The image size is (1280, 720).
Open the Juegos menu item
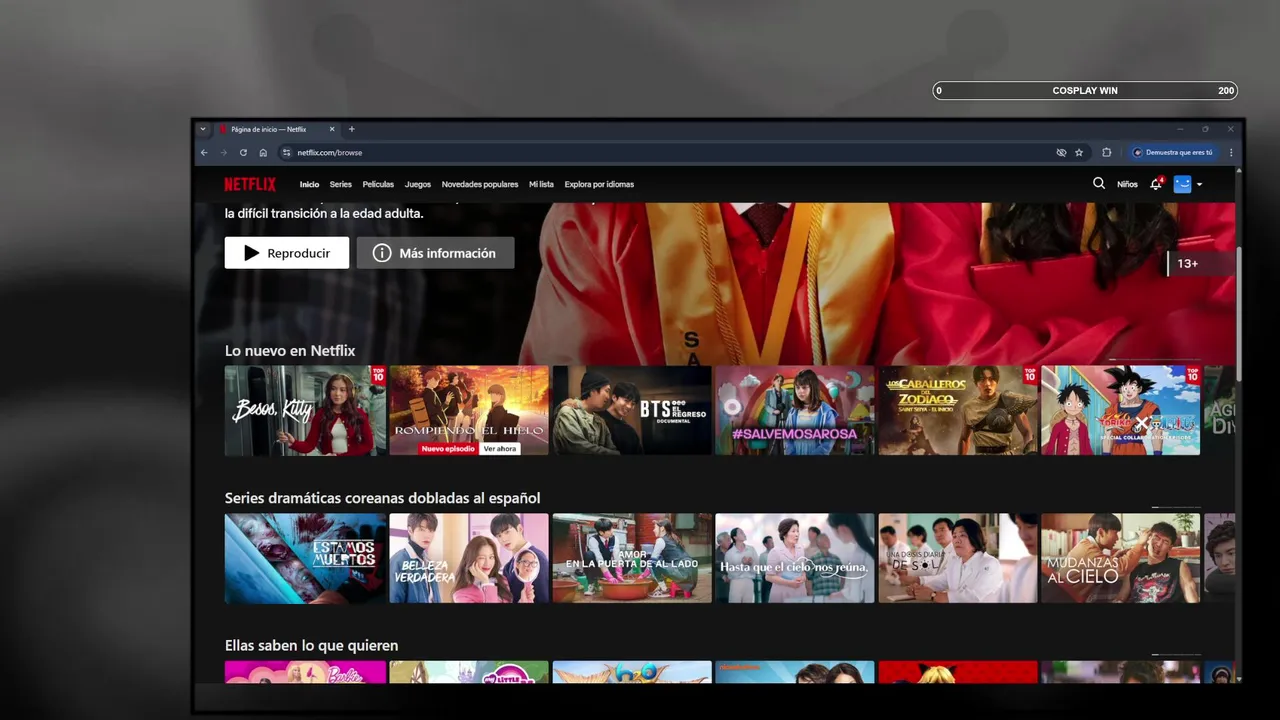tap(418, 184)
